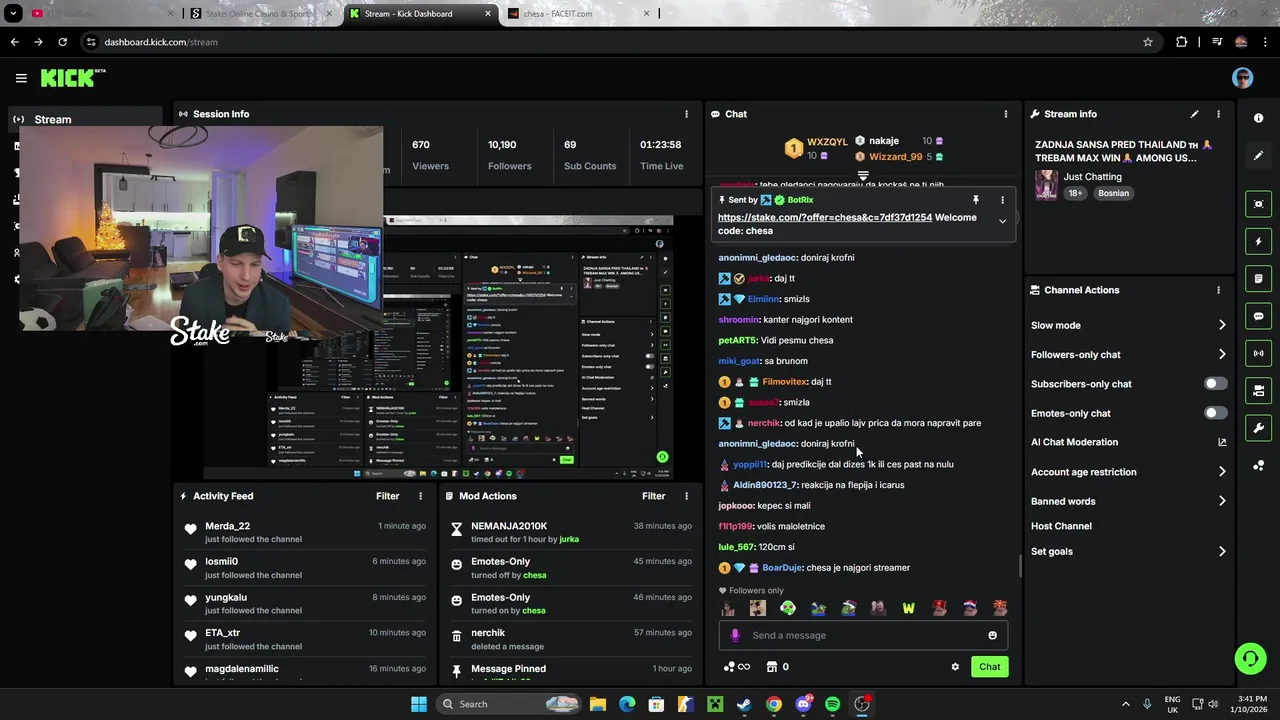Open Session Info three-dot options
This screenshot has height=720, width=1280.
(686, 114)
